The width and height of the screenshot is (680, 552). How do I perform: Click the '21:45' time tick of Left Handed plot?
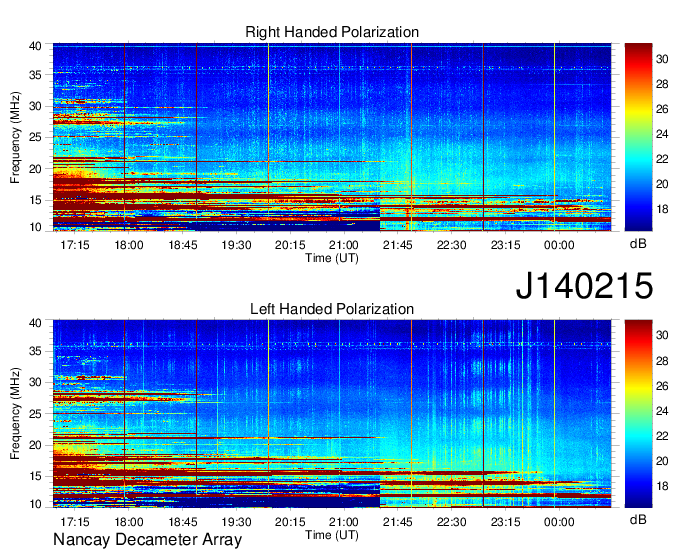[x=398, y=522]
